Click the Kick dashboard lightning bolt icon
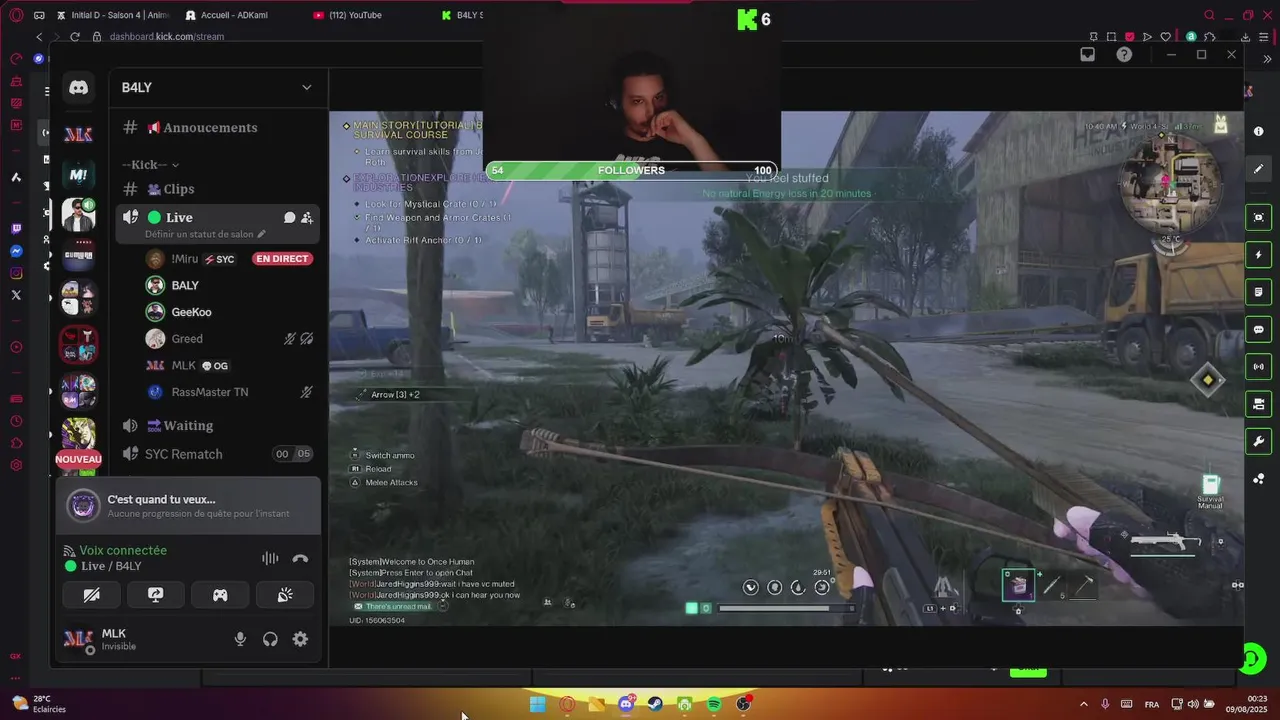The image size is (1280, 720). click(1259, 255)
